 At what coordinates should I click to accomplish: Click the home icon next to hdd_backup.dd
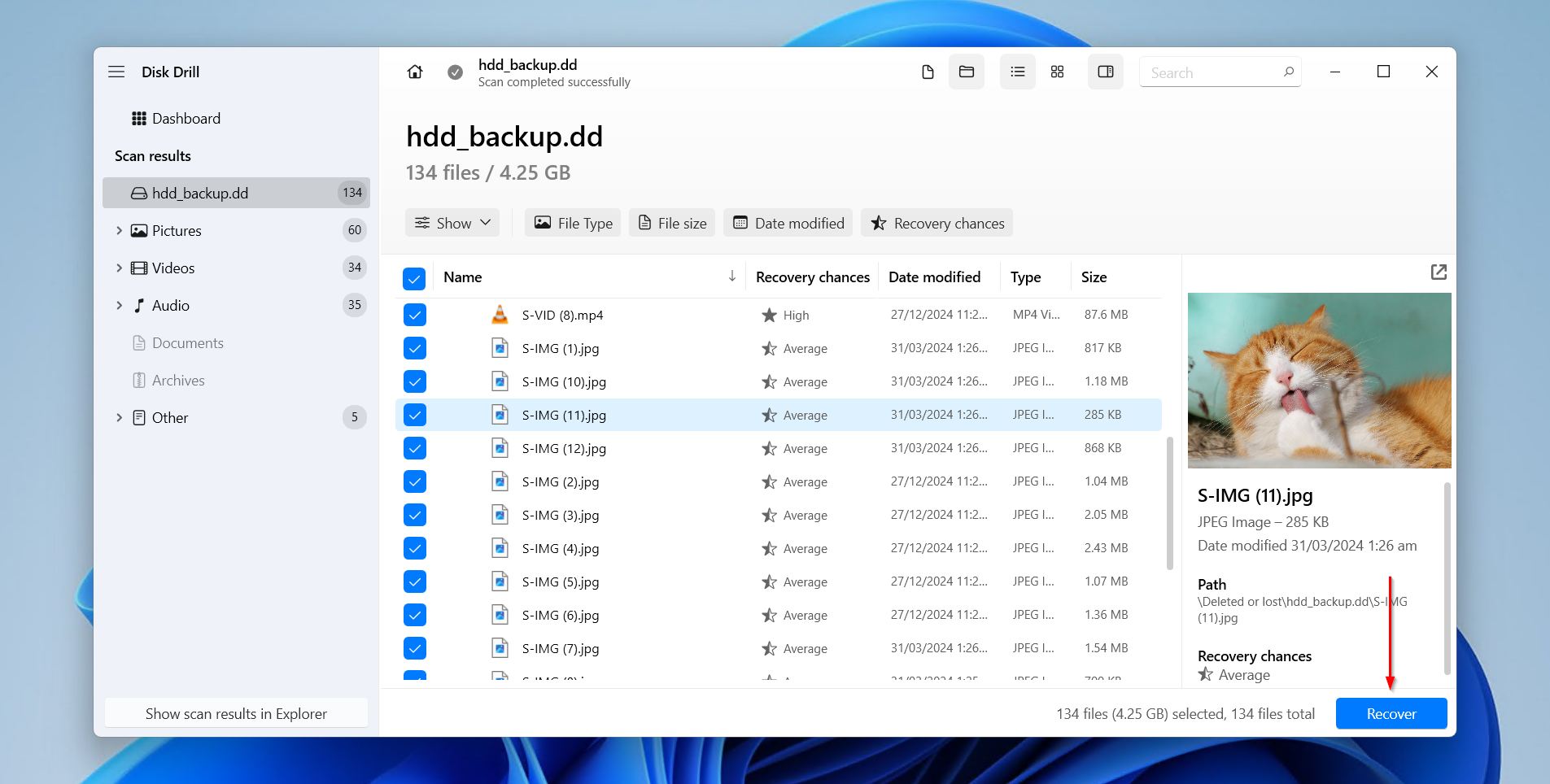tap(415, 72)
